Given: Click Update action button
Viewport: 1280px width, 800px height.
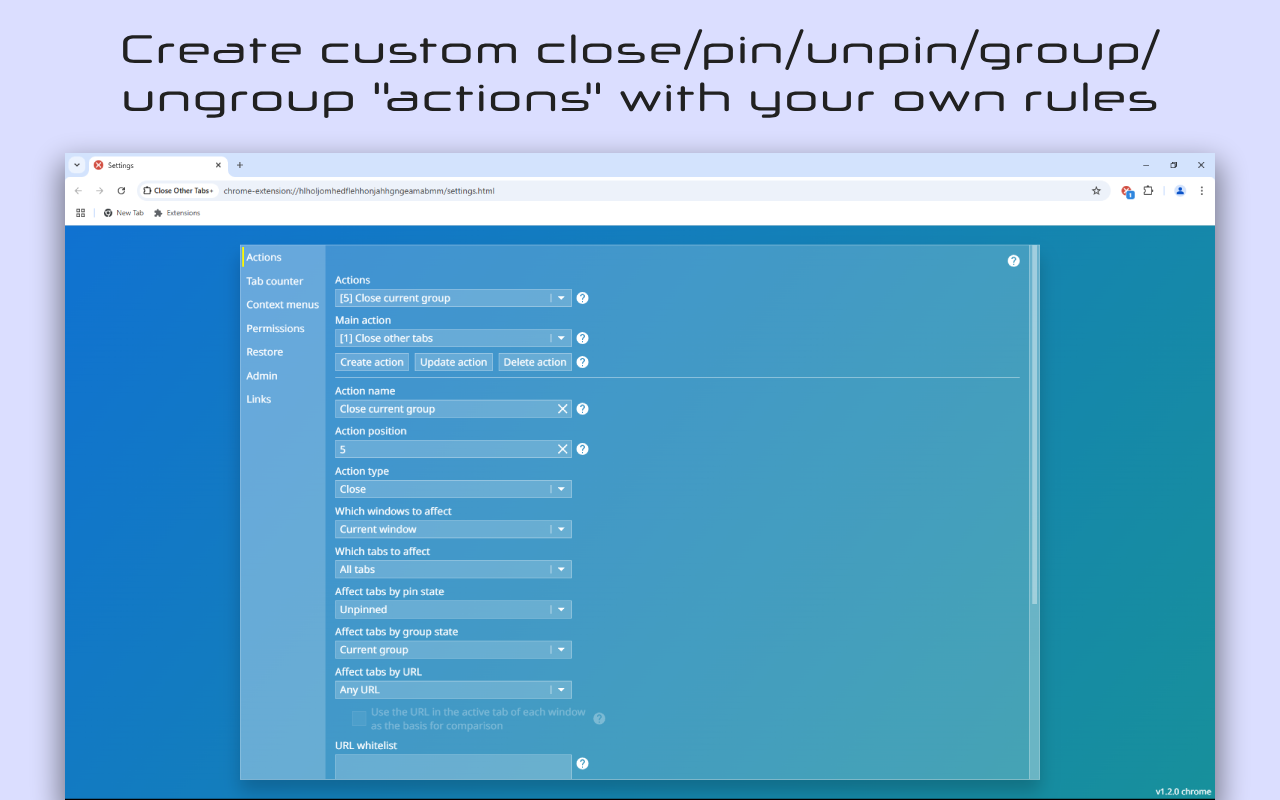Looking at the screenshot, I should pos(454,362).
